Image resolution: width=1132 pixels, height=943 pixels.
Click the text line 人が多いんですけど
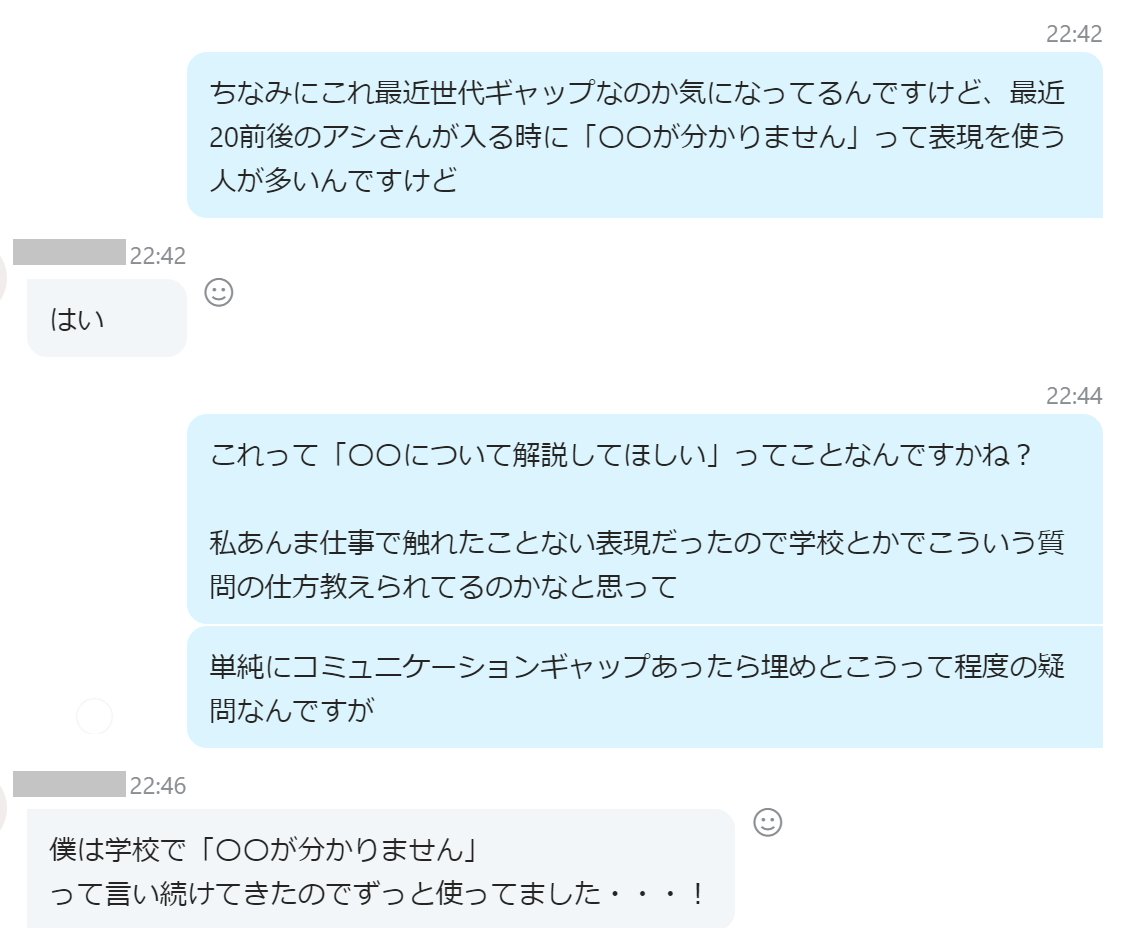pos(334,180)
